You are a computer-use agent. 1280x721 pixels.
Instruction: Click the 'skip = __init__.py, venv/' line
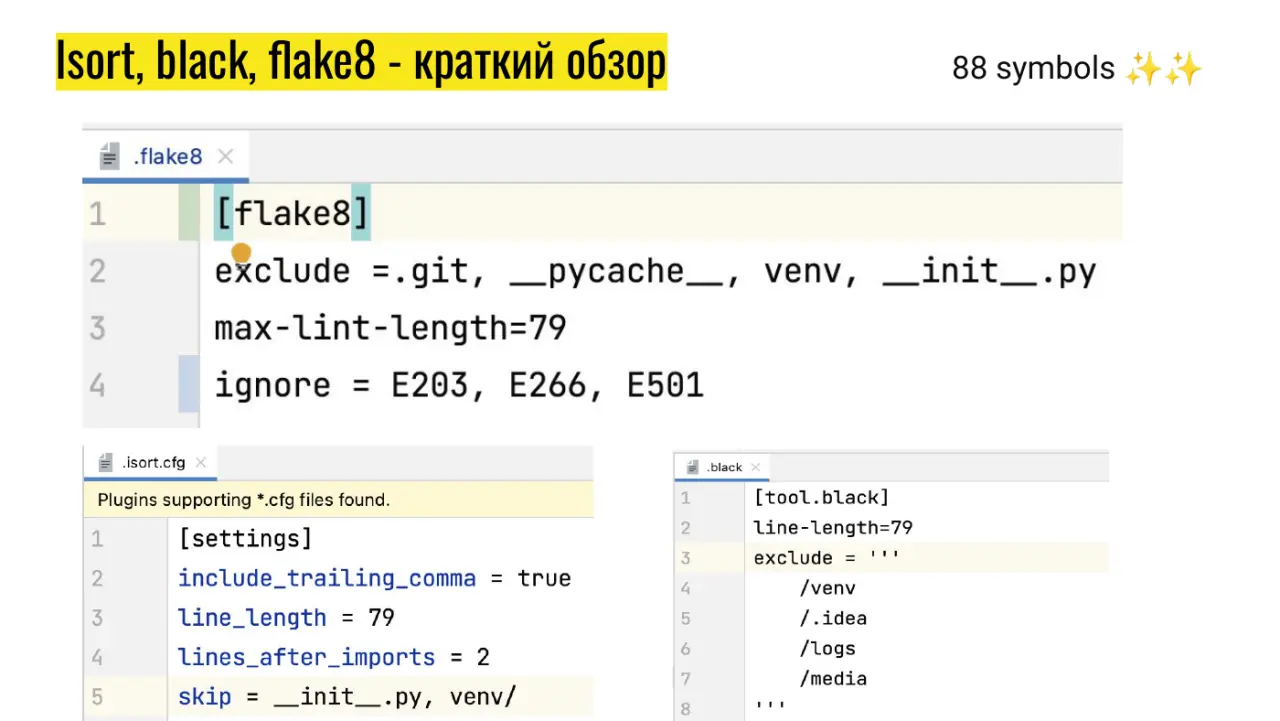(347, 697)
